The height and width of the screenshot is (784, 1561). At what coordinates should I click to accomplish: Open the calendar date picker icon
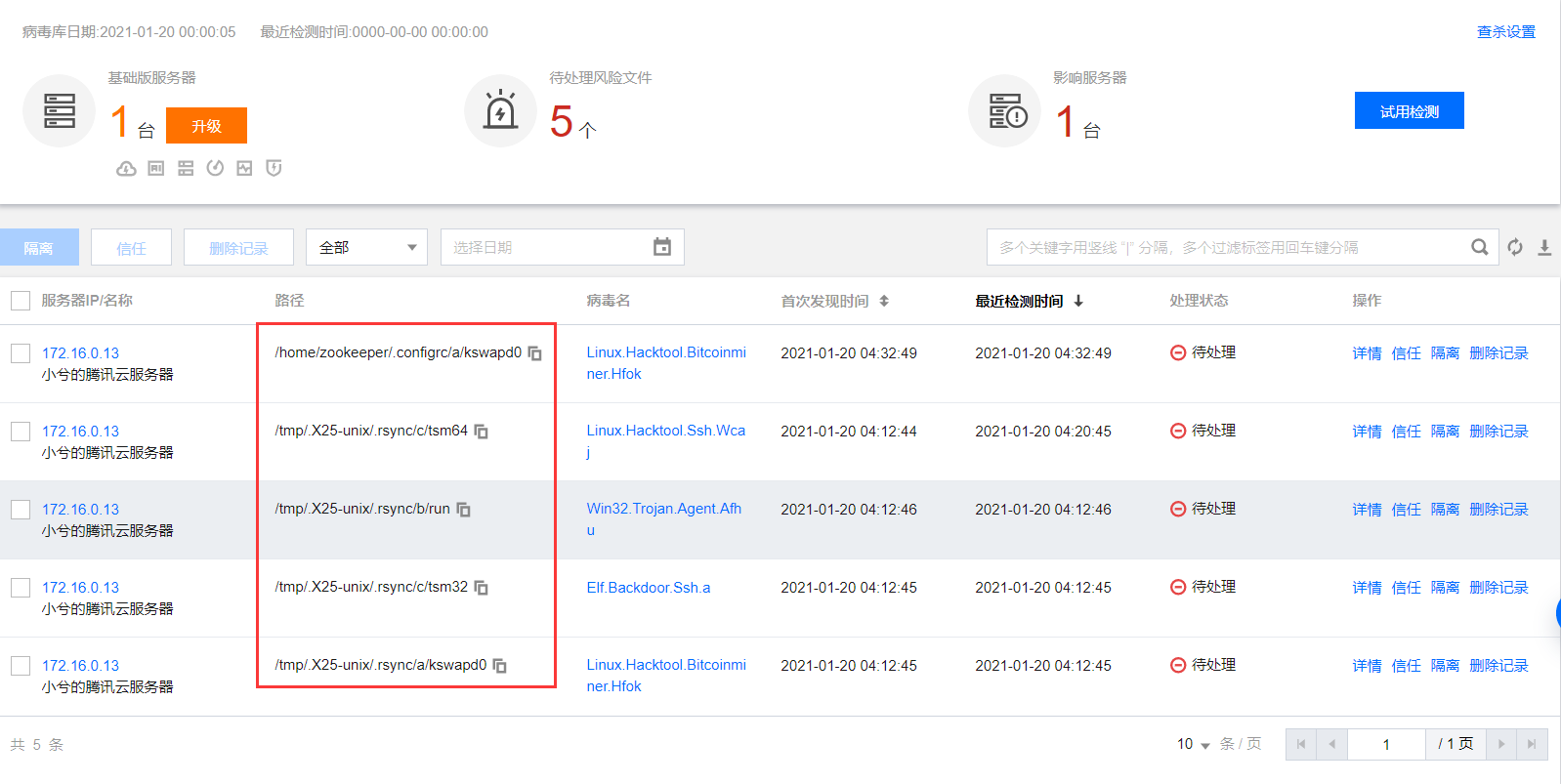pyautogui.click(x=662, y=247)
